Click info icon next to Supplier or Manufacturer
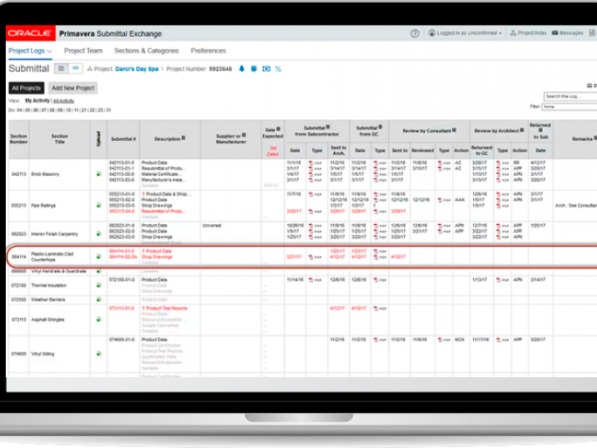The width and height of the screenshot is (597, 448). [244, 135]
